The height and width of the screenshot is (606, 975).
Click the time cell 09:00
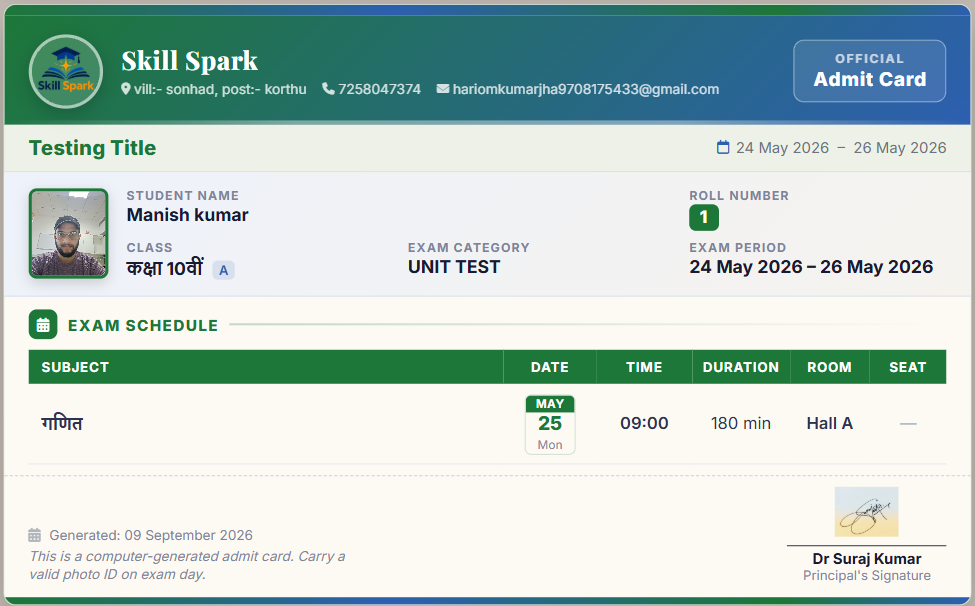coord(644,423)
